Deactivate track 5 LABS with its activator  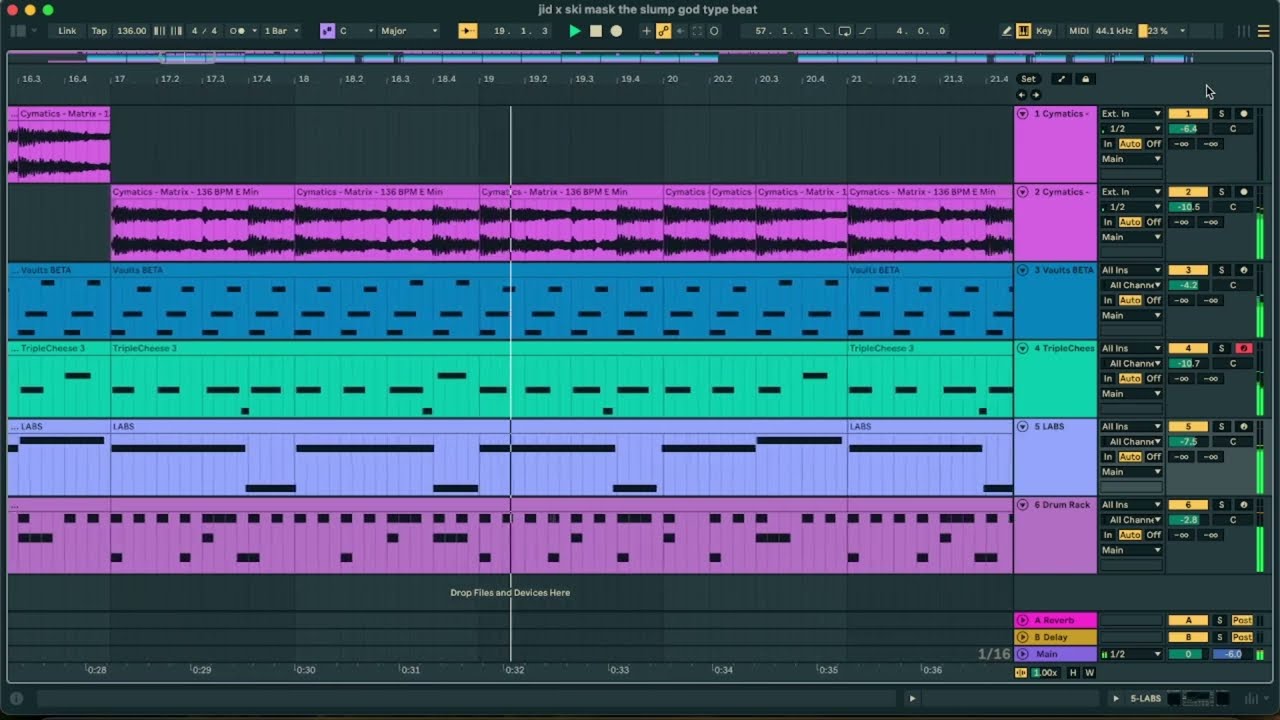(1188, 427)
